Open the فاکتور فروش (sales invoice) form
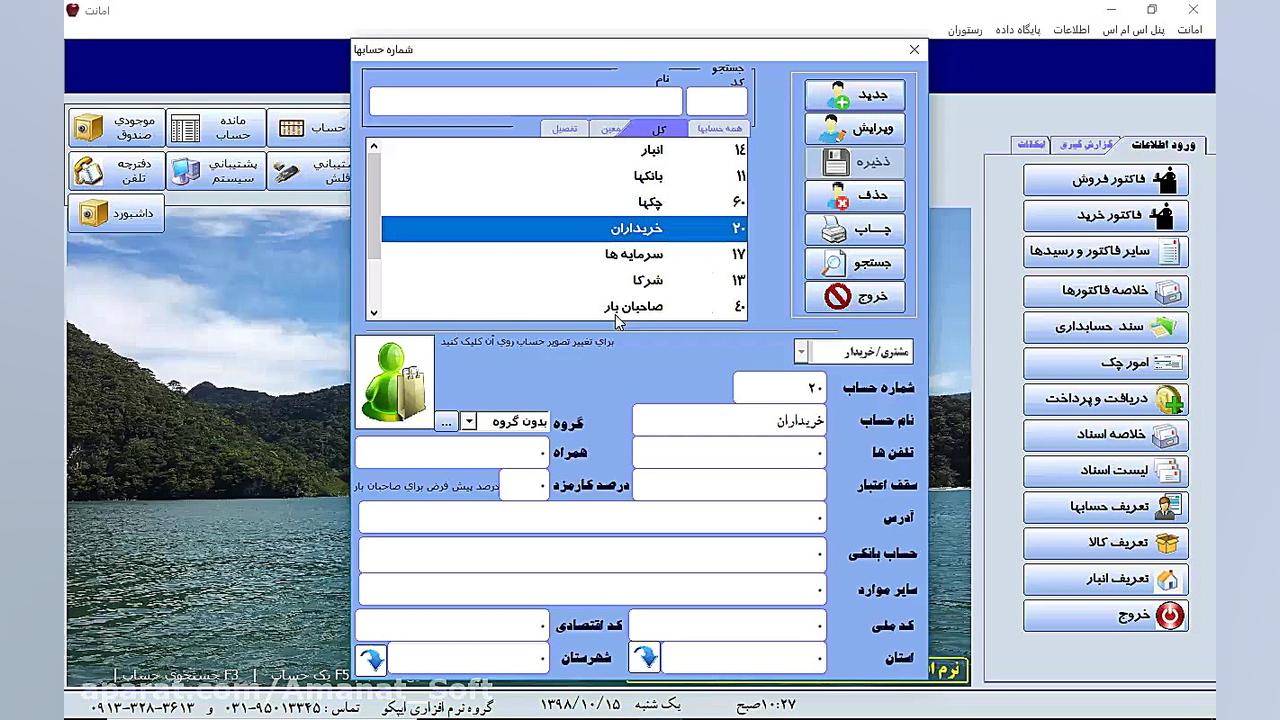The image size is (1280, 720). (x=1104, y=179)
